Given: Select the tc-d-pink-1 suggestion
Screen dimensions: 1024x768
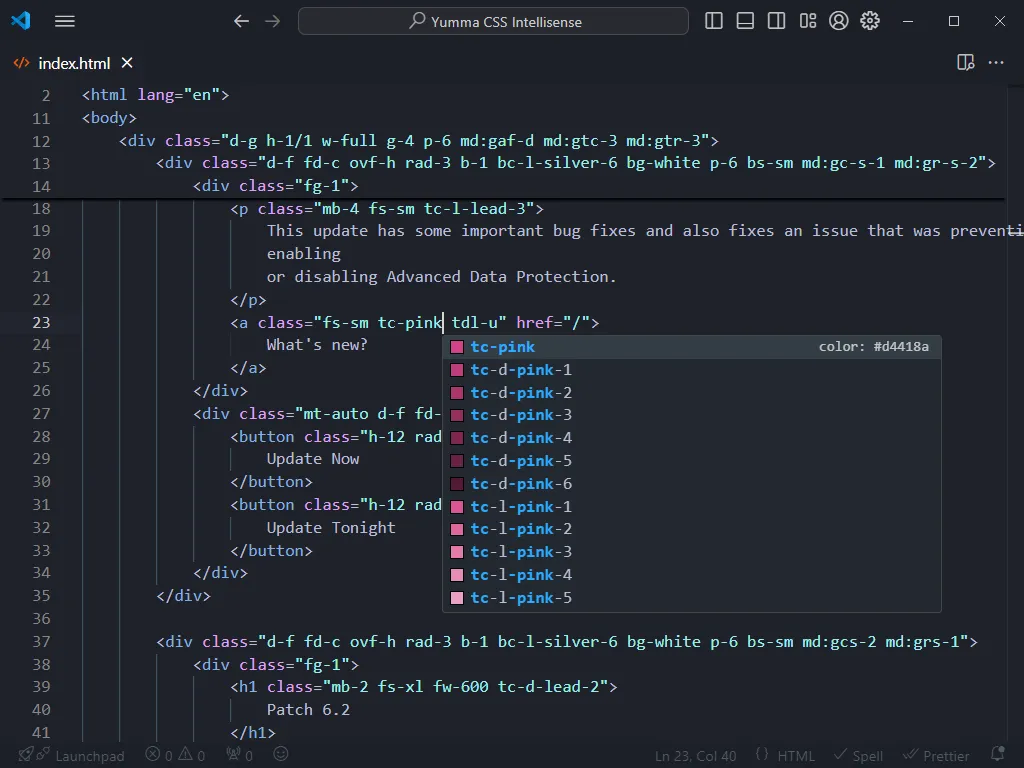Looking at the screenshot, I should tap(692, 370).
